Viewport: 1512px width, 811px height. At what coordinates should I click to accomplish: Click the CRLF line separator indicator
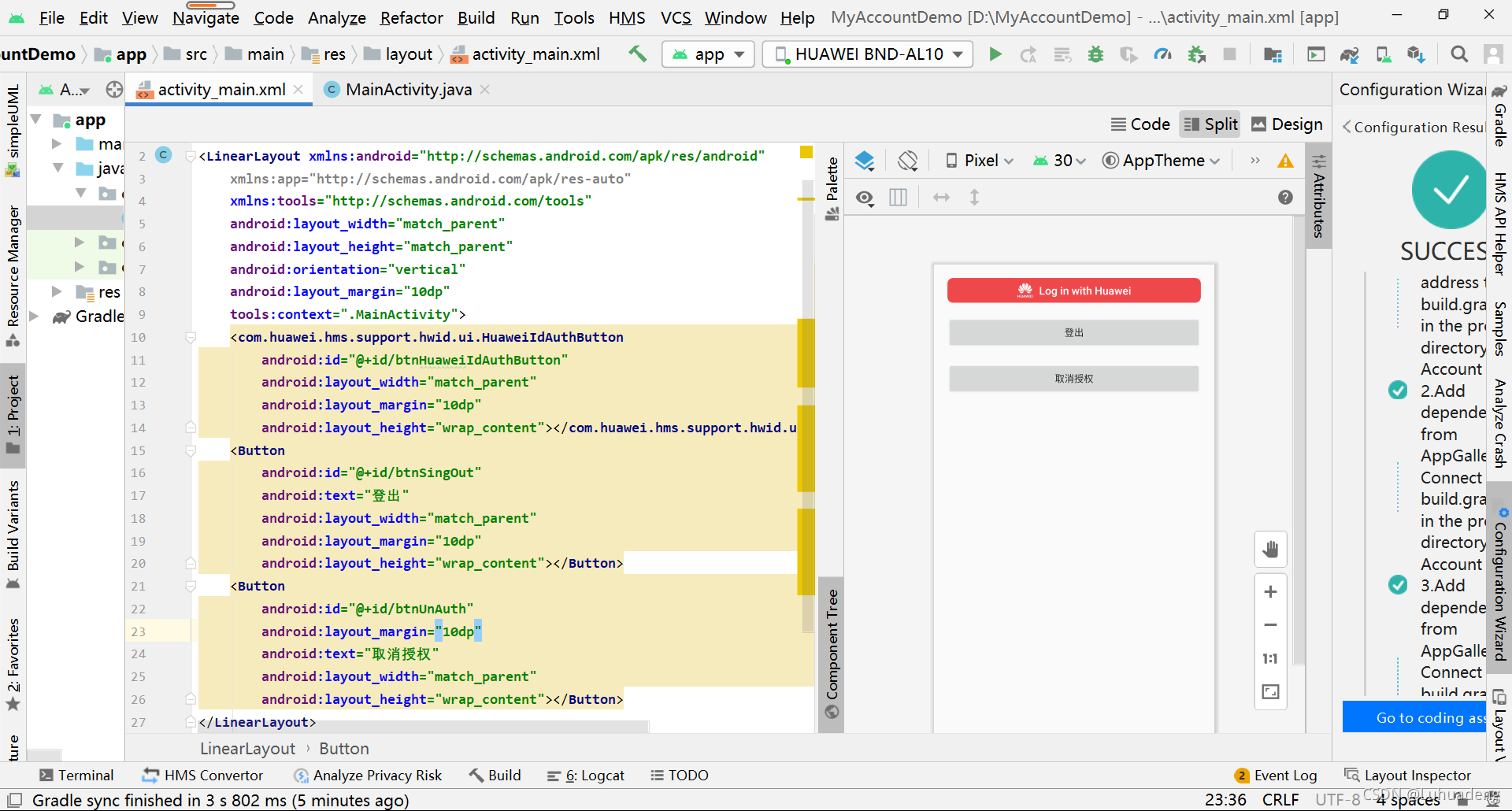coord(1280,800)
